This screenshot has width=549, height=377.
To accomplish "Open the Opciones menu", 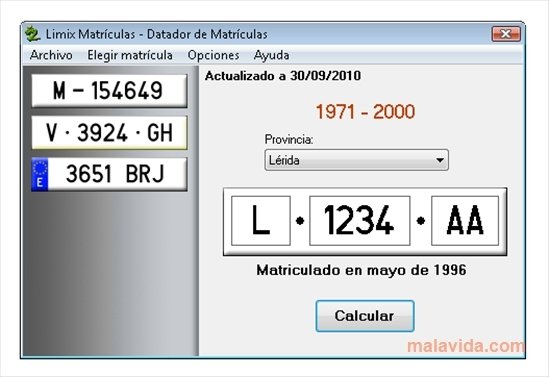I will coord(214,55).
